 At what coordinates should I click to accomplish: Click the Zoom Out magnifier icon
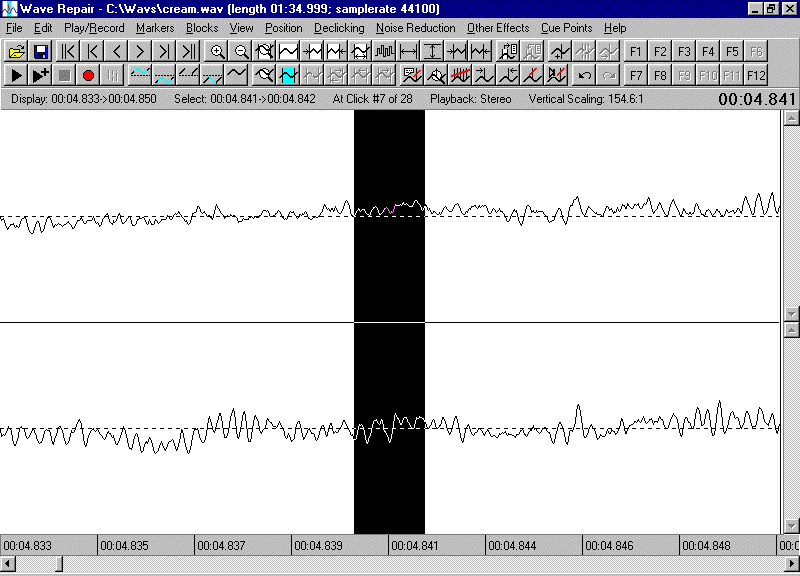point(241,51)
